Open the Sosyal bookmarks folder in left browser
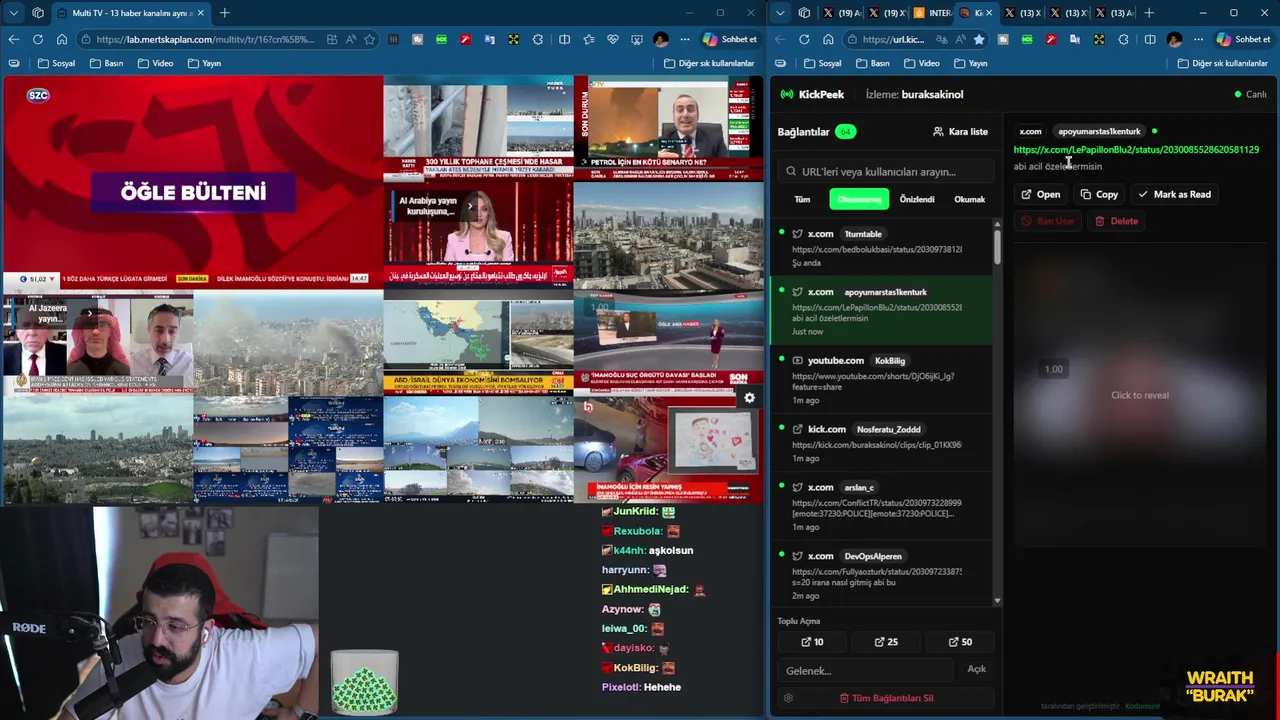The image size is (1280, 720). (57, 63)
